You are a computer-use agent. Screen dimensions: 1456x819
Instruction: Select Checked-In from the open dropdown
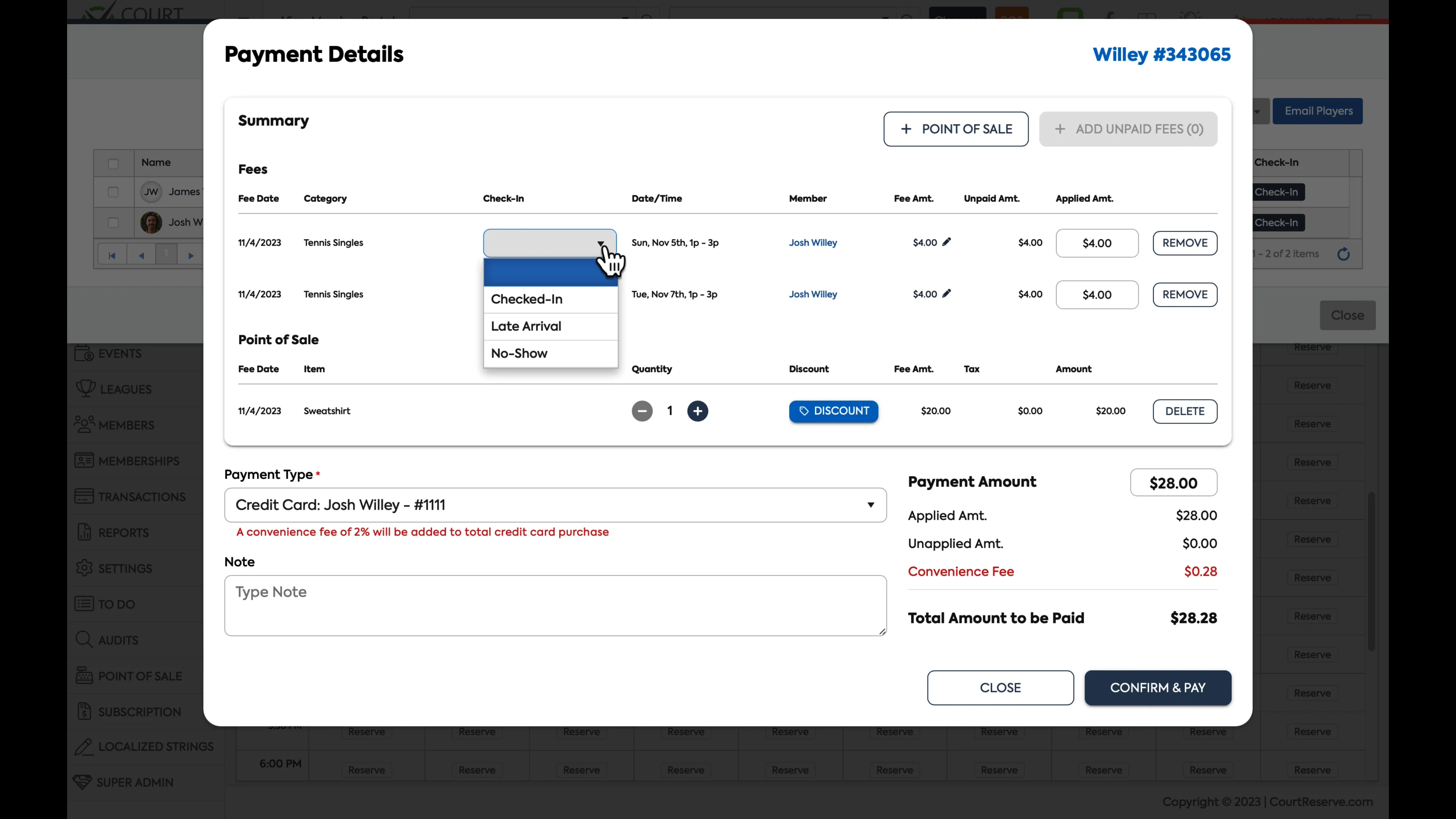click(x=526, y=299)
